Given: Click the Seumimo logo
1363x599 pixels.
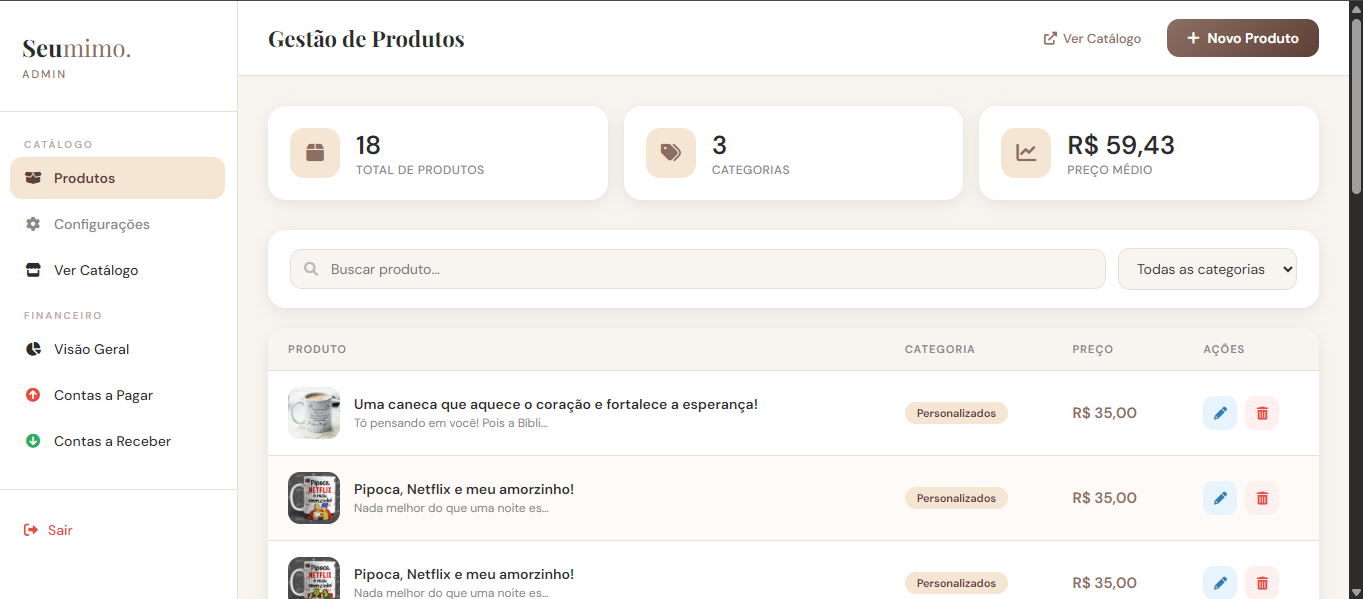Looking at the screenshot, I should point(77,49).
